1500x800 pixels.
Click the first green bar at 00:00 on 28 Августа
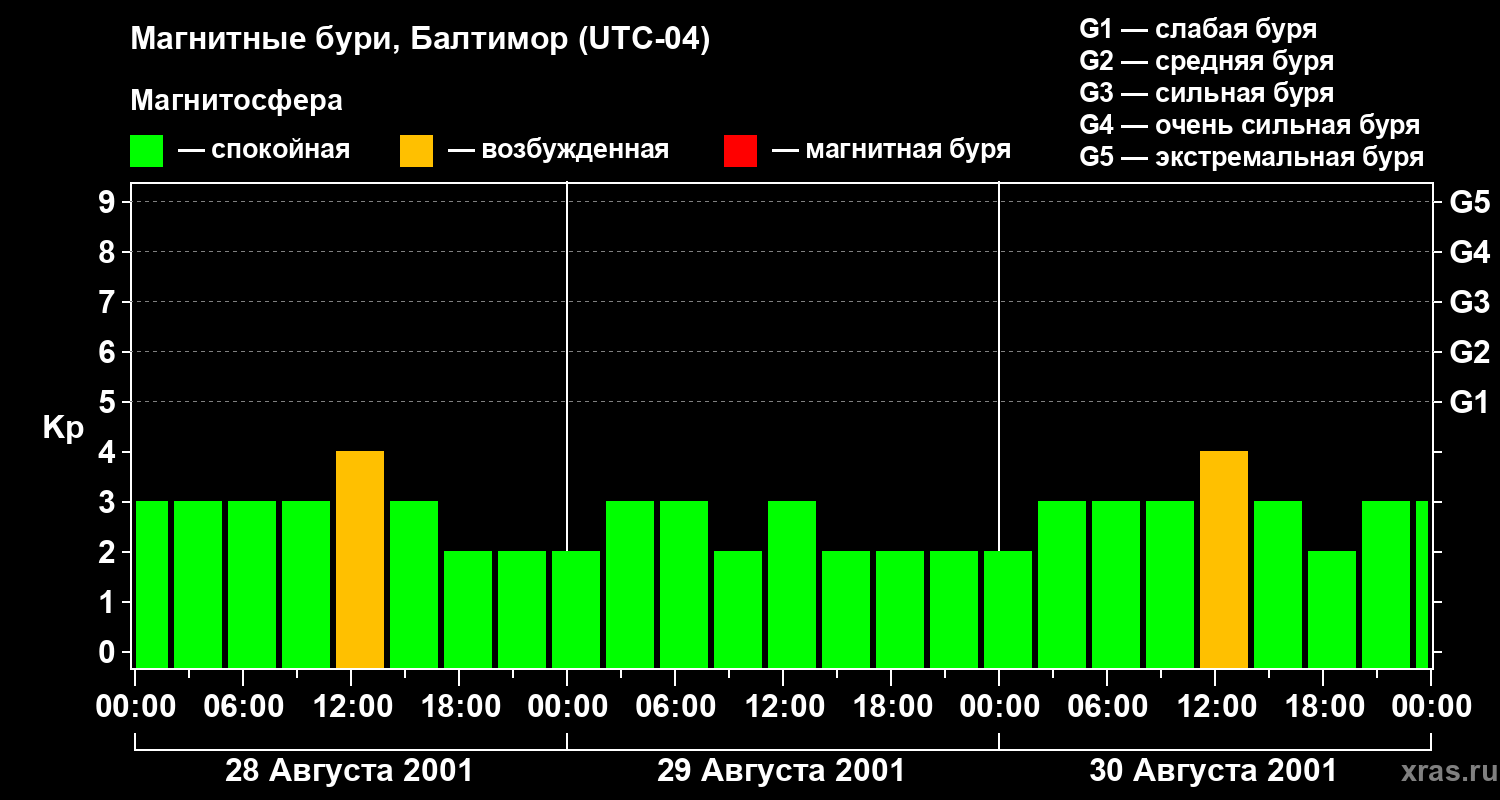[152, 585]
